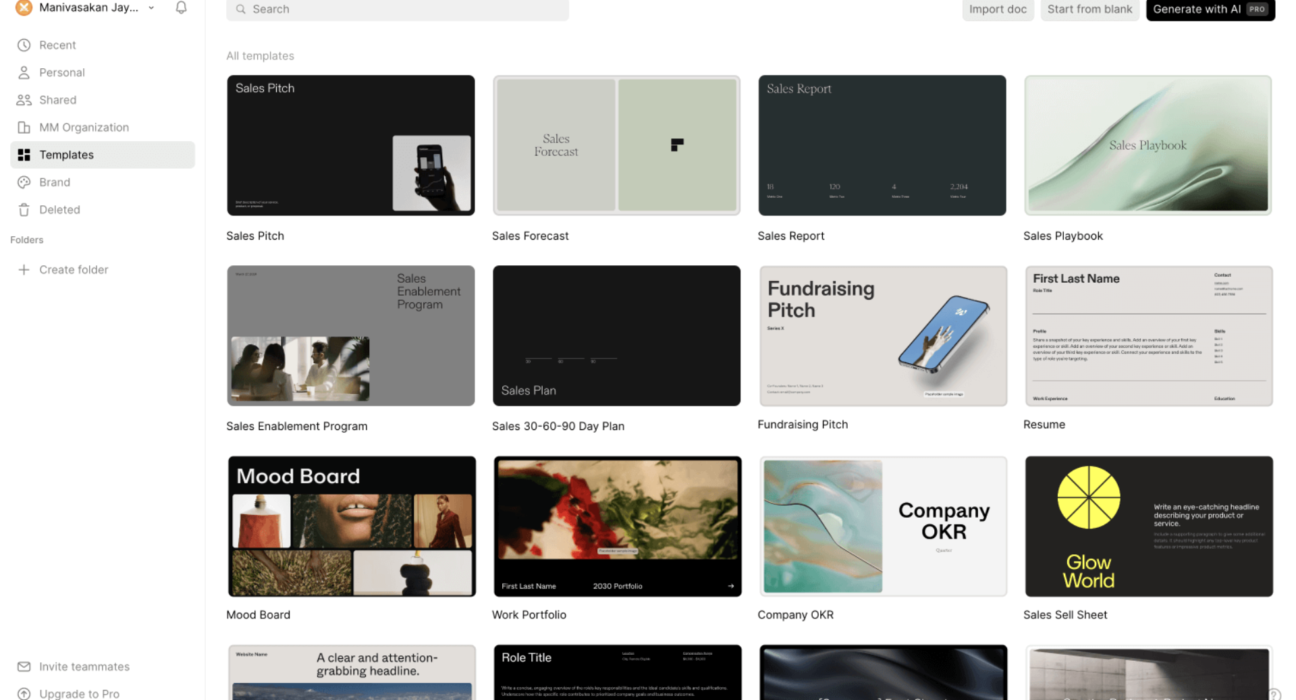The height and width of the screenshot is (700, 1296).
Task: Focus the Search input field
Action: click(x=398, y=9)
